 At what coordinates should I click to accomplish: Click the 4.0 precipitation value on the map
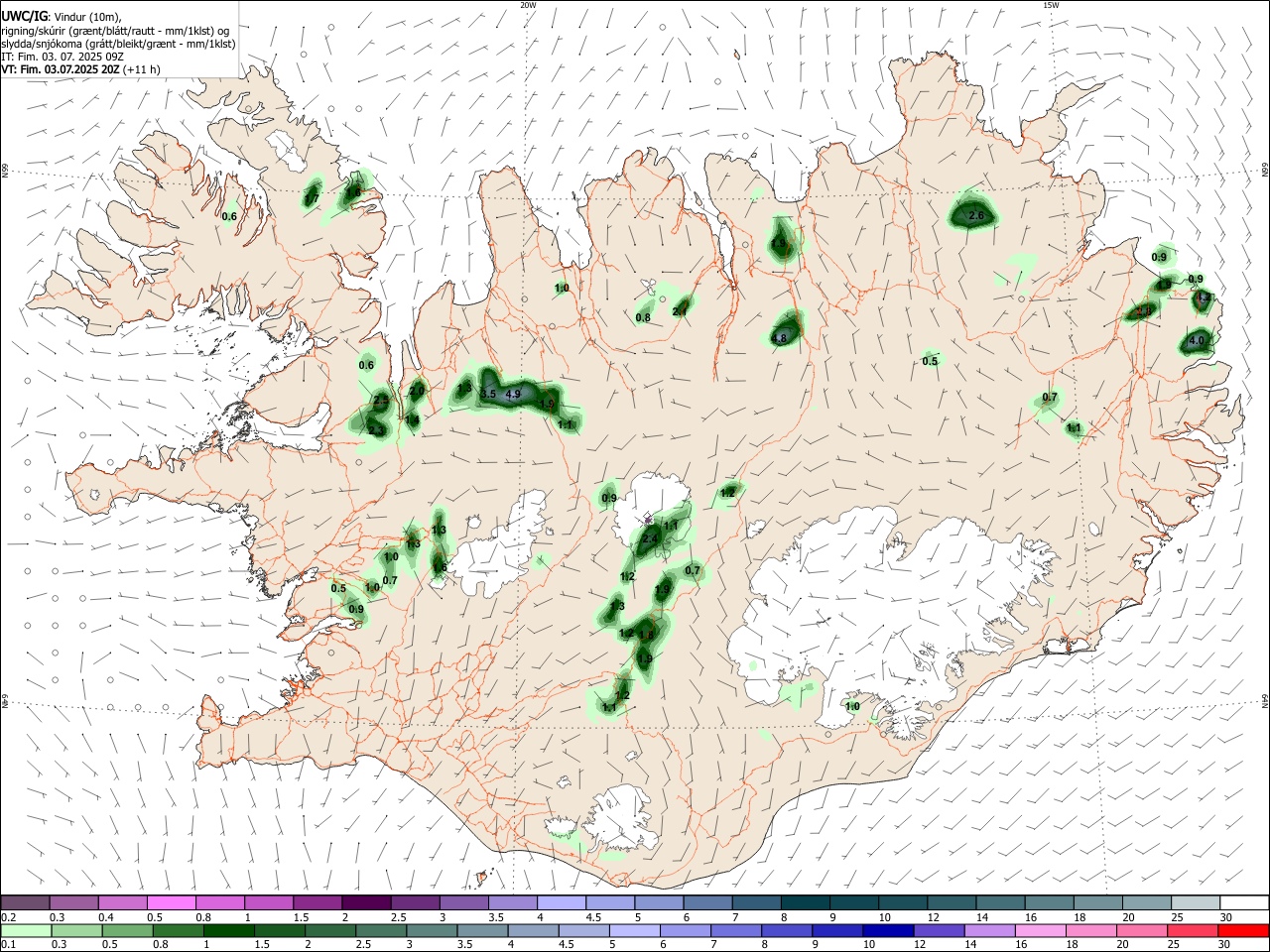tap(1196, 340)
